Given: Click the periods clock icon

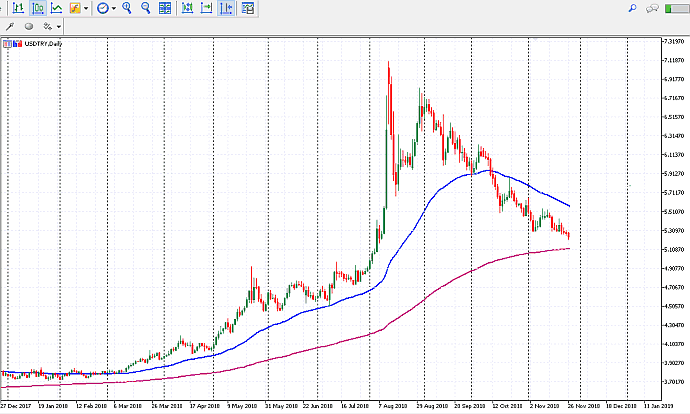Looking at the screenshot, I should 102,8.
